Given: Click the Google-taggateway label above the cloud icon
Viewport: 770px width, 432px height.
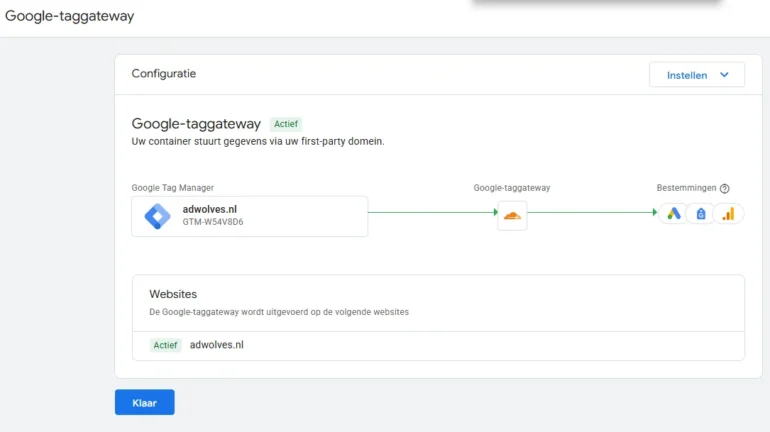Looking at the screenshot, I should (x=512, y=188).
